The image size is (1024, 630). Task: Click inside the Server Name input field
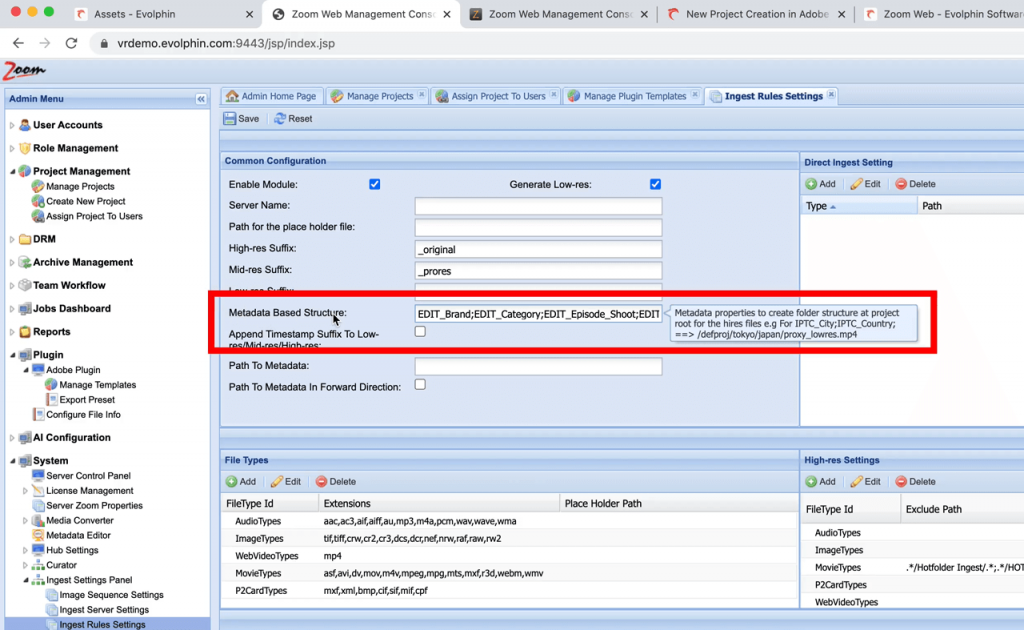(x=537, y=207)
